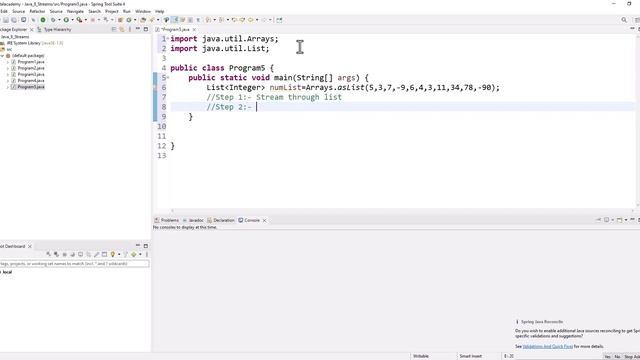640x360 pixels.
Task: Open Run button dropdown arrow
Action: [x=72, y=20]
